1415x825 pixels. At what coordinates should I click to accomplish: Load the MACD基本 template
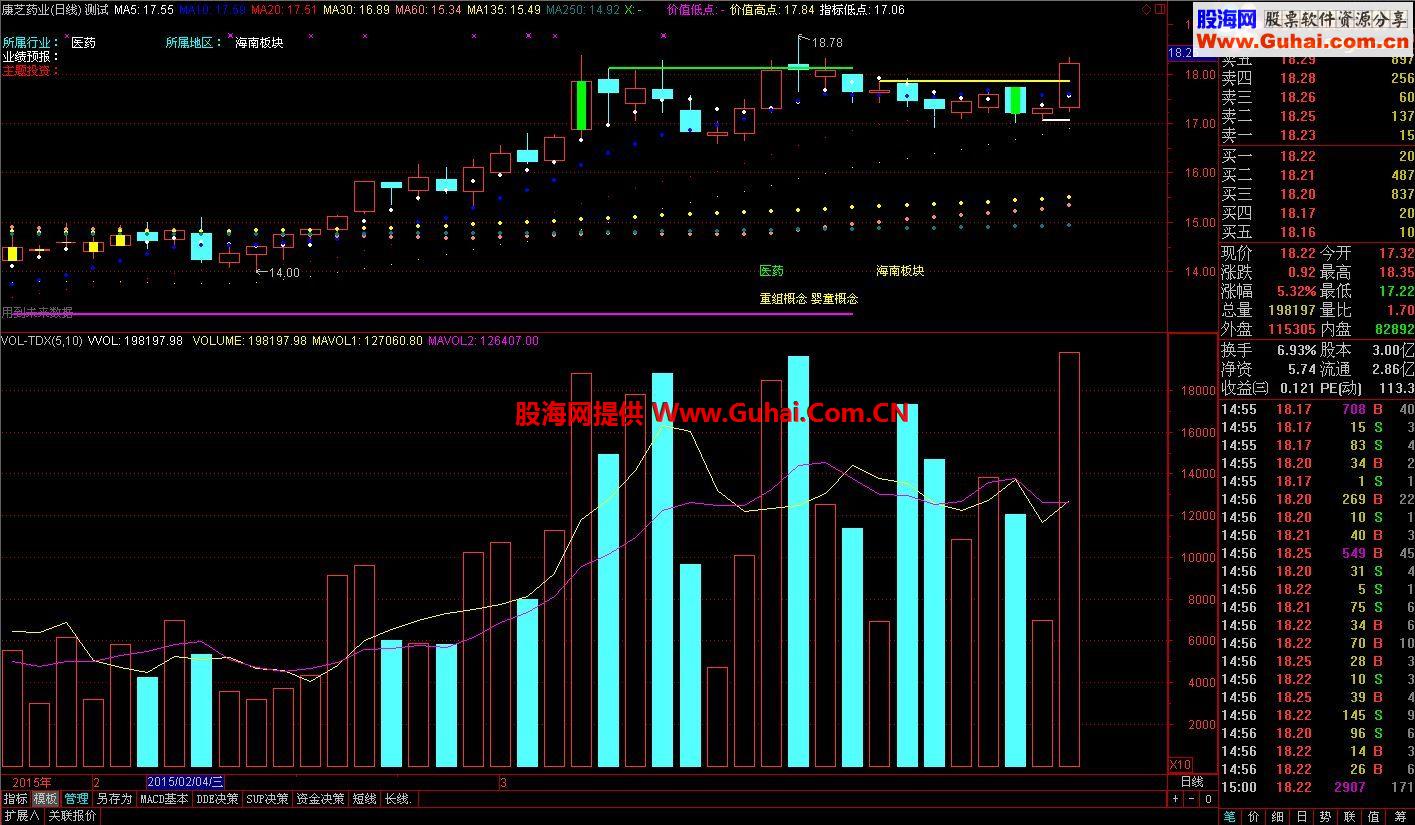click(164, 799)
